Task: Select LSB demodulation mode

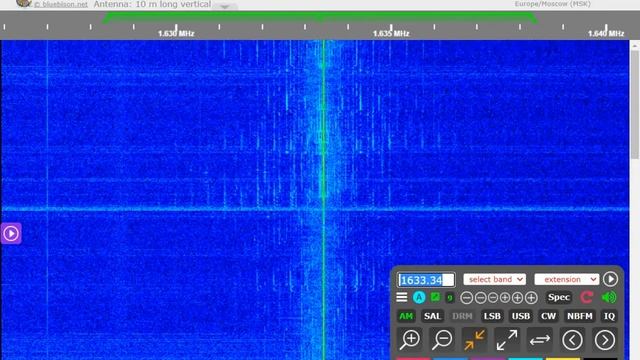Action: pos(492,316)
